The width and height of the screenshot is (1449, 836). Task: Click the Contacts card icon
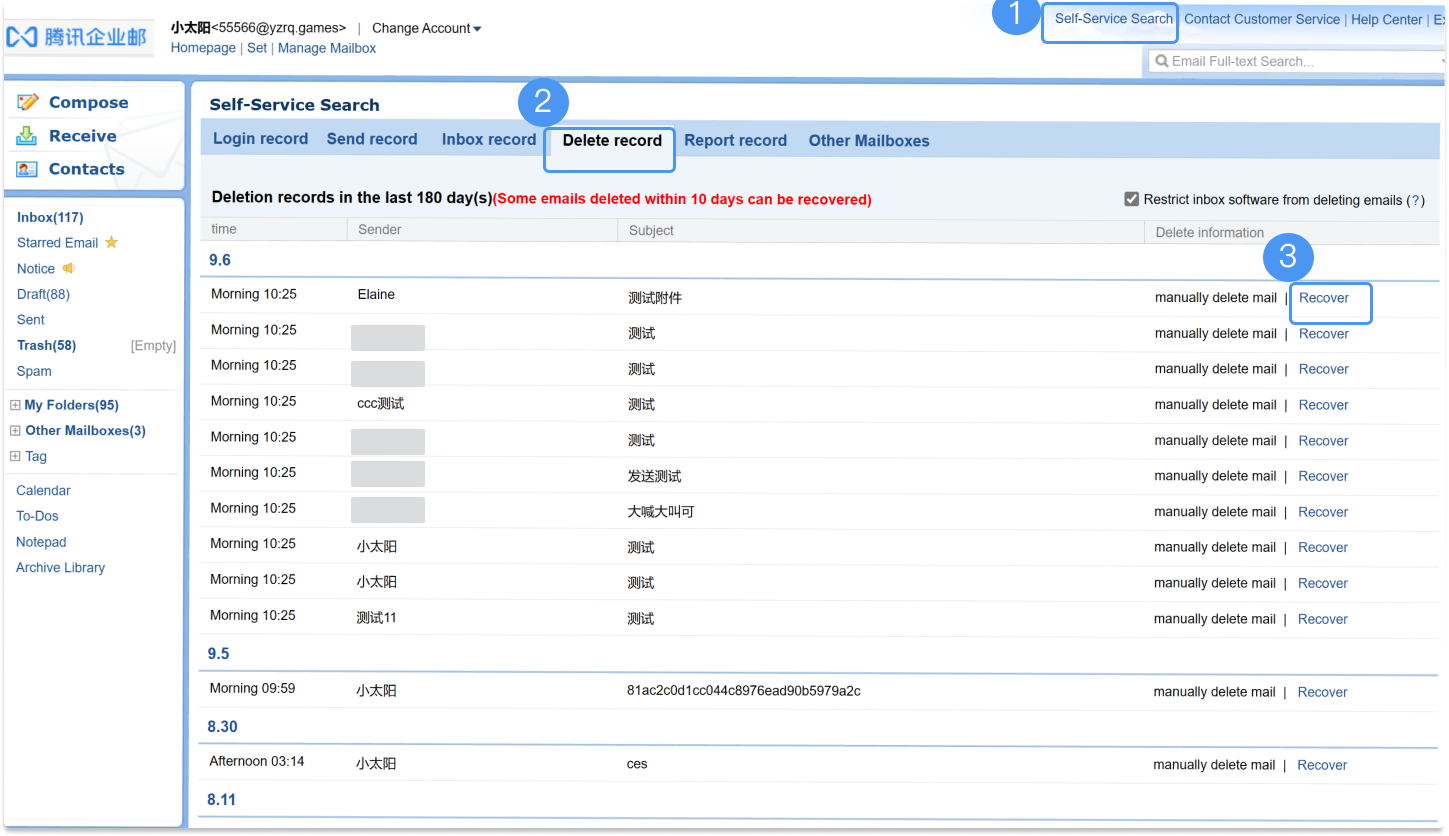coord(28,169)
